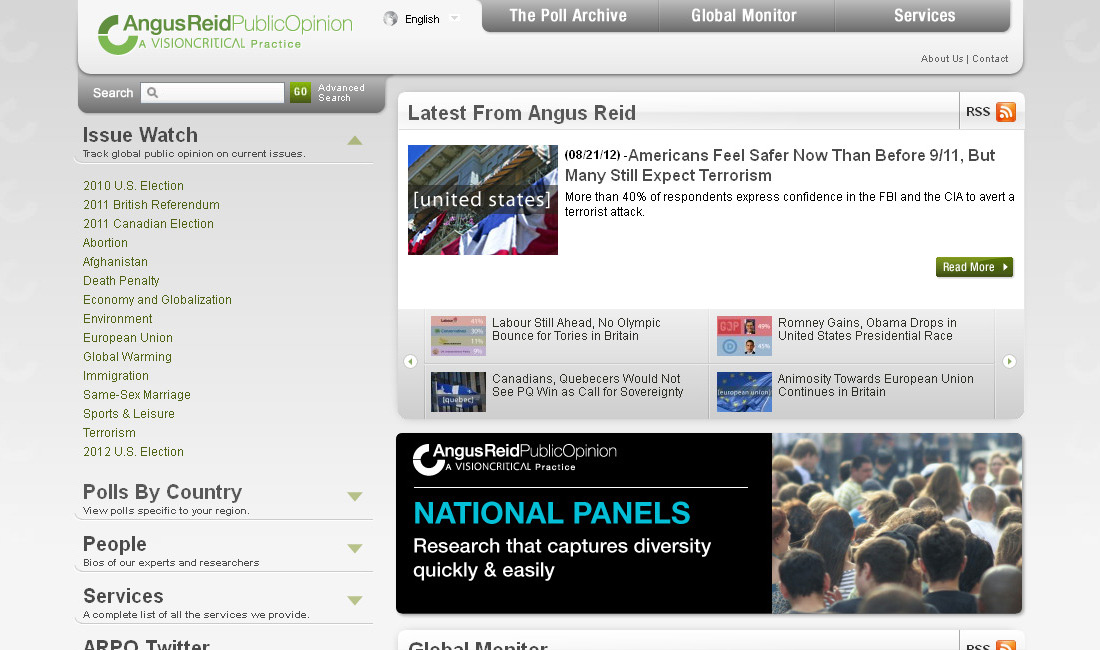Click the green Read More button
The image size is (1100, 650).
point(974,267)
